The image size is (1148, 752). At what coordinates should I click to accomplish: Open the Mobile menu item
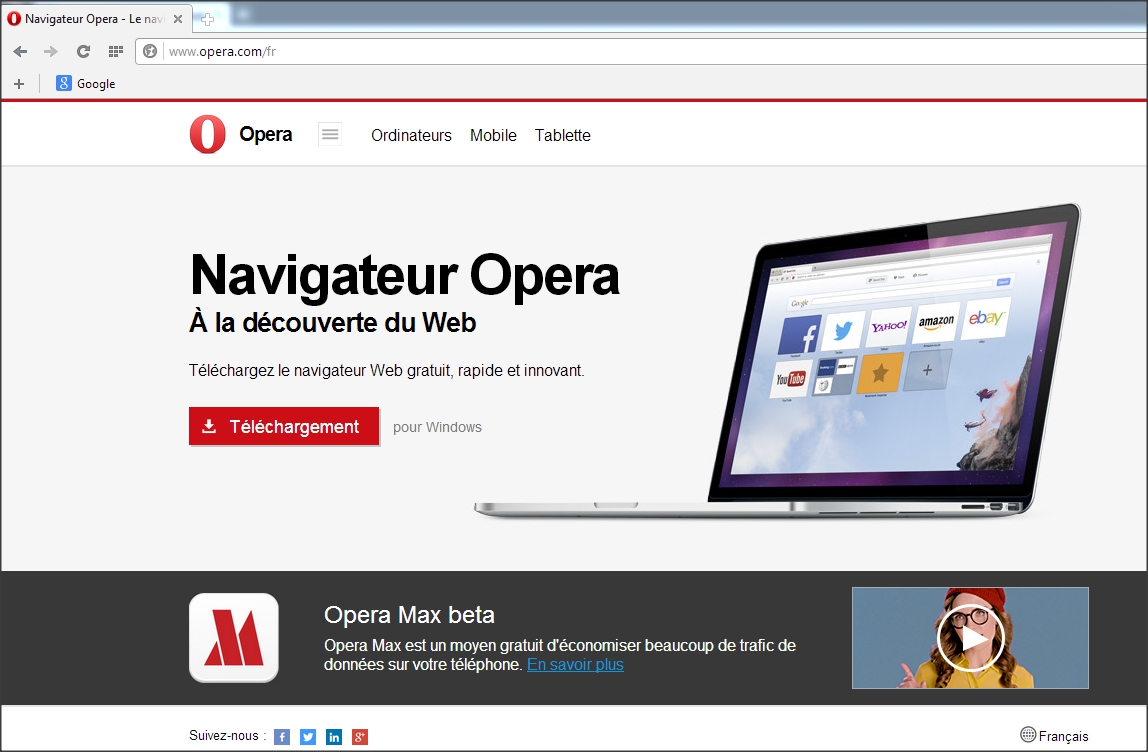coord(493,135)
